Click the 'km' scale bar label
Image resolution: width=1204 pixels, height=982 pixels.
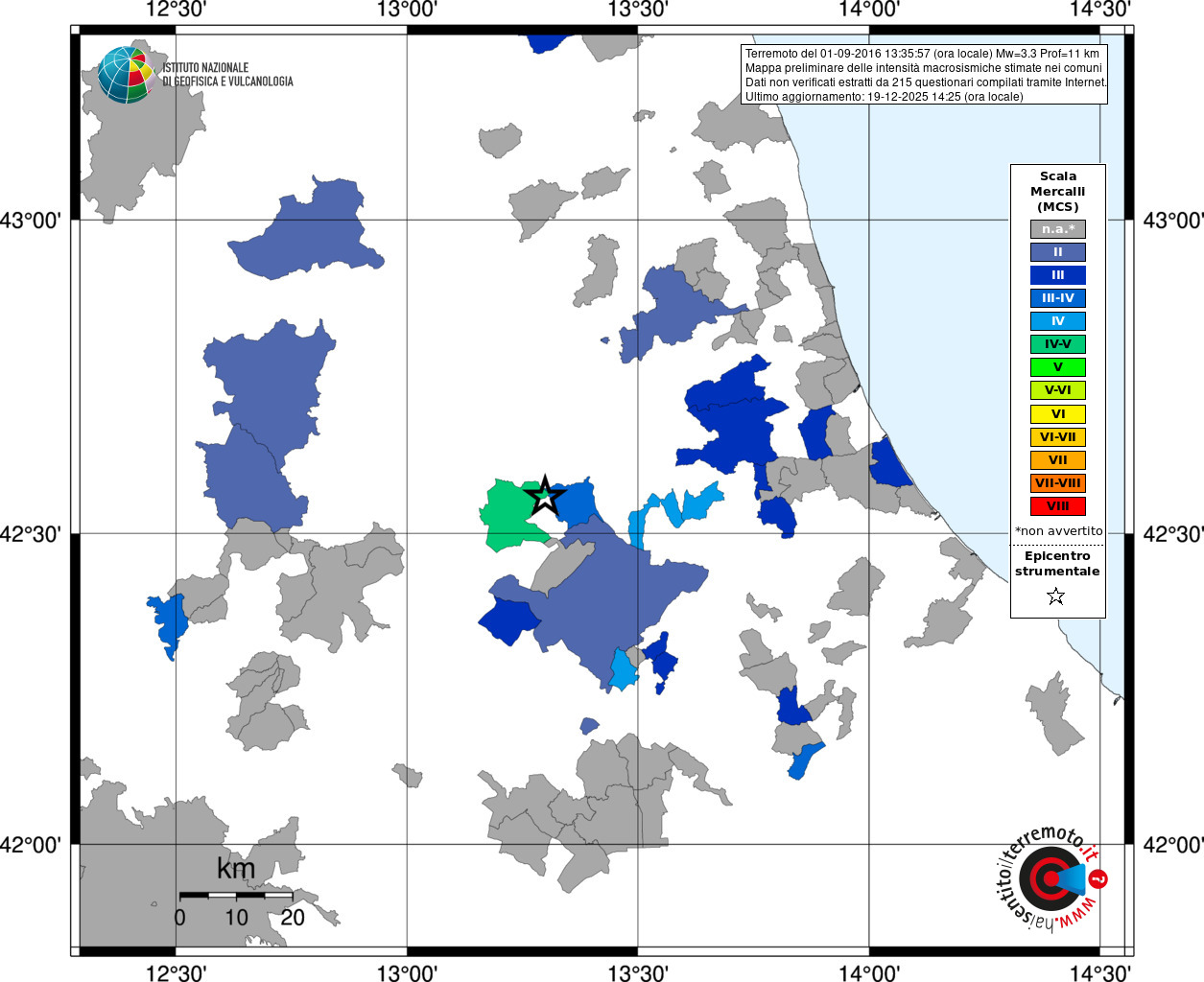(236, 869)
